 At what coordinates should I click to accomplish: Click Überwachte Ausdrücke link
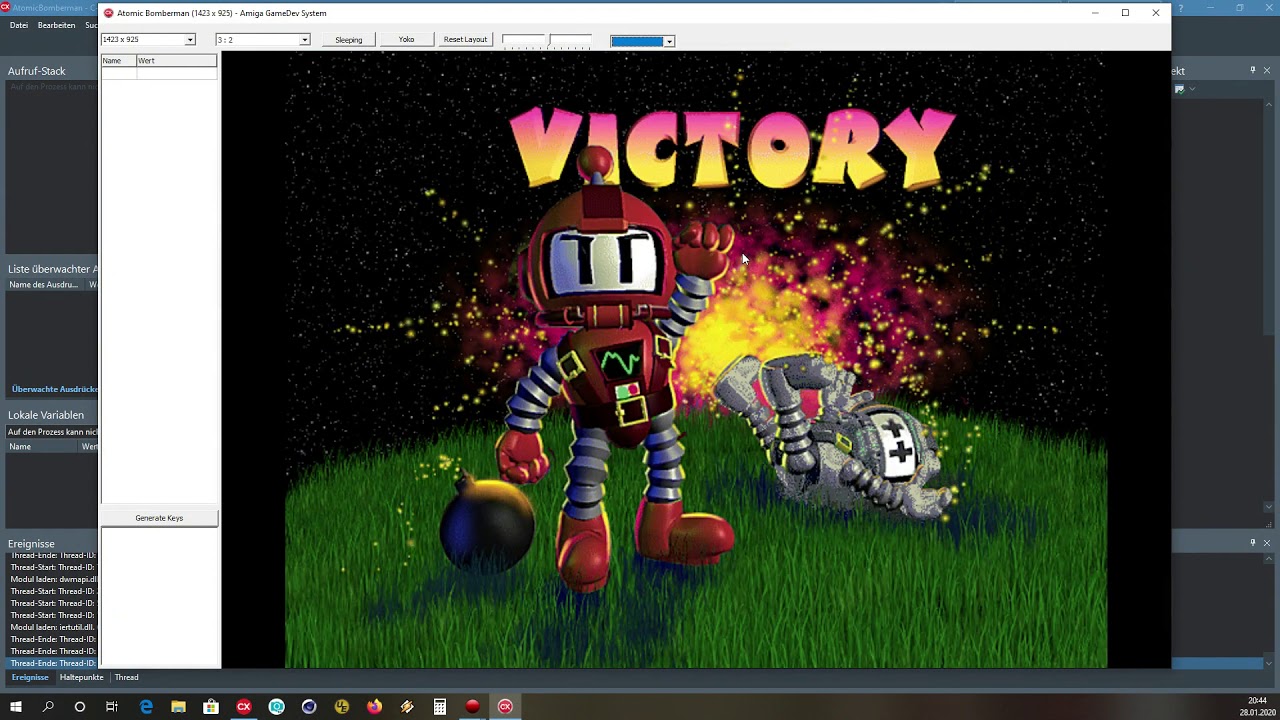tap(54, 389)
